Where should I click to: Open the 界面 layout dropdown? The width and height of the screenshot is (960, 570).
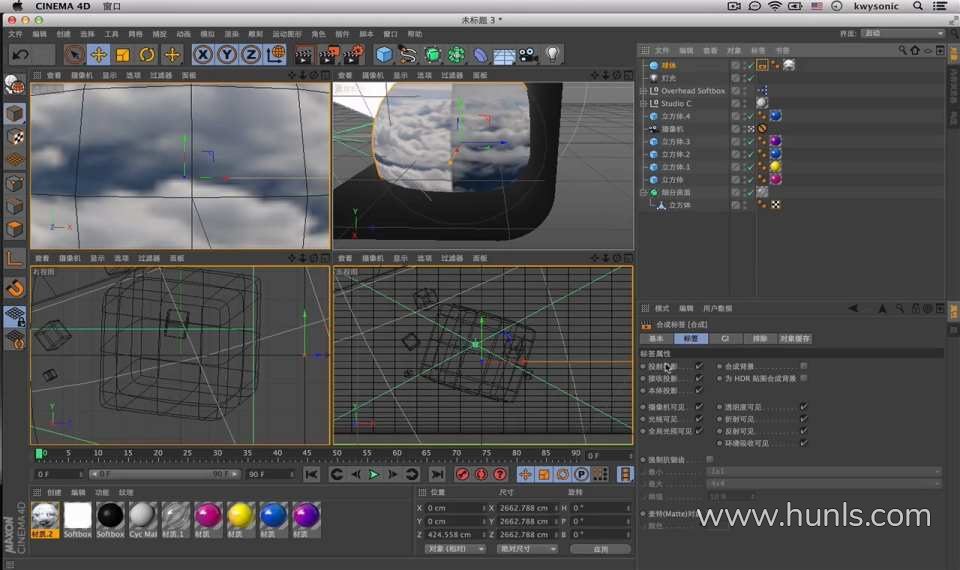[x=904, y=33]
